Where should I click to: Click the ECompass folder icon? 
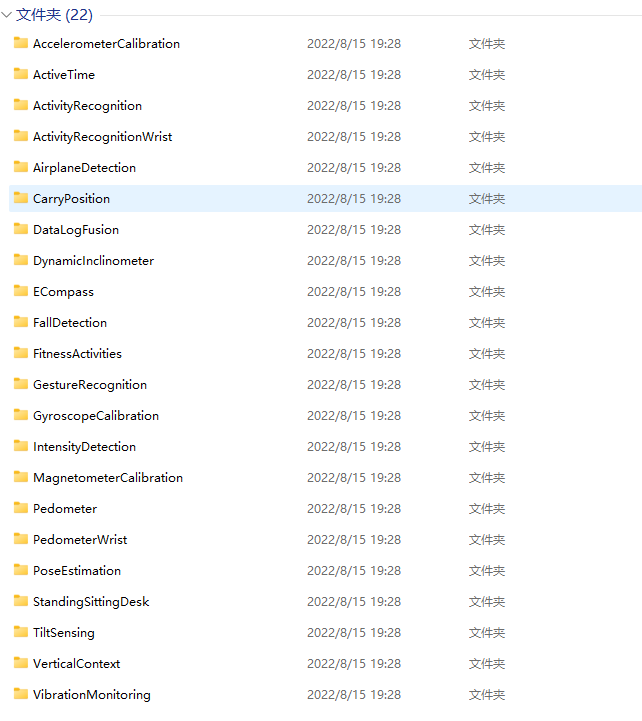[21, 291]
